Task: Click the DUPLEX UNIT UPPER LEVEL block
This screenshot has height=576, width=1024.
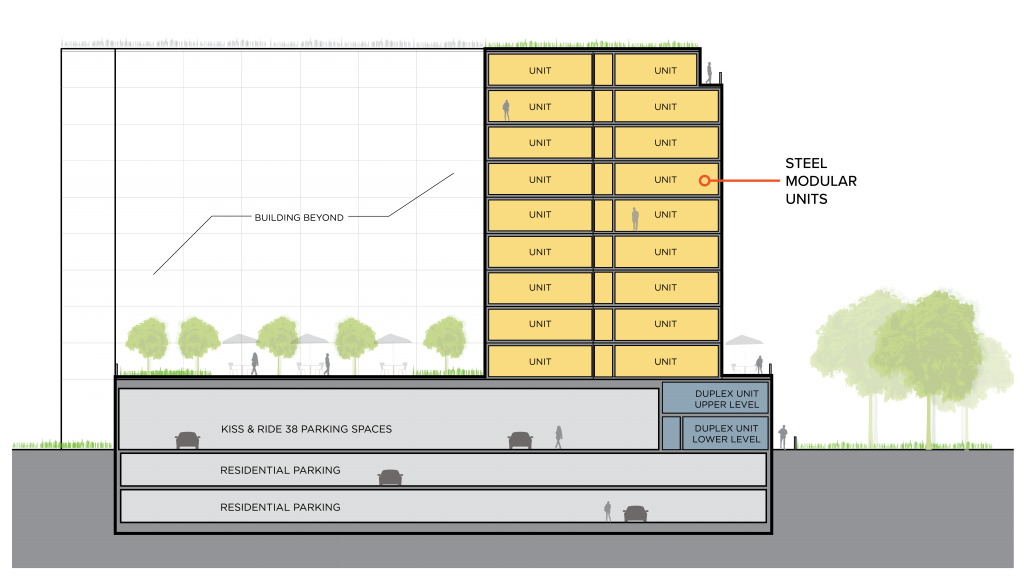Action: coord(715,398)
